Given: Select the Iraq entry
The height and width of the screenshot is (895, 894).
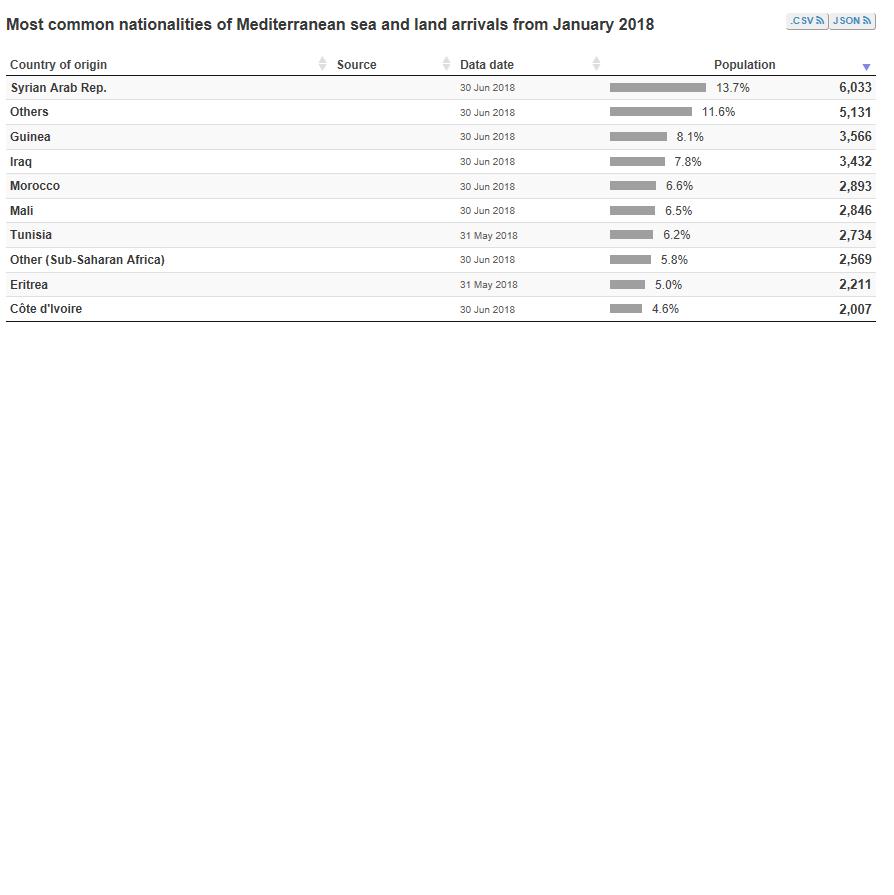Looking at the screenshot, I should point(21,162).
